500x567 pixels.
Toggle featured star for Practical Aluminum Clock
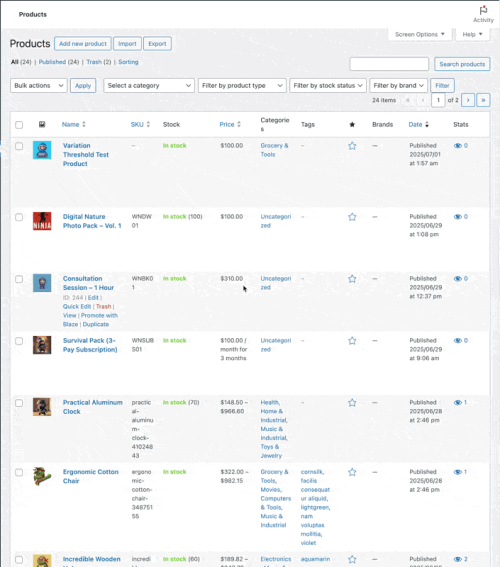(352, 403)
